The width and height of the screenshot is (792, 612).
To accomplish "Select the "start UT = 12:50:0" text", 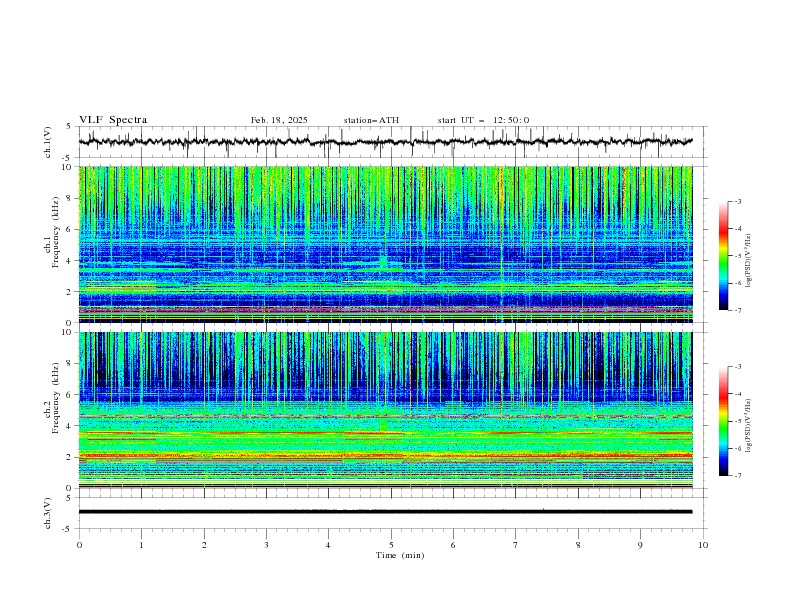I will [483, 120].
